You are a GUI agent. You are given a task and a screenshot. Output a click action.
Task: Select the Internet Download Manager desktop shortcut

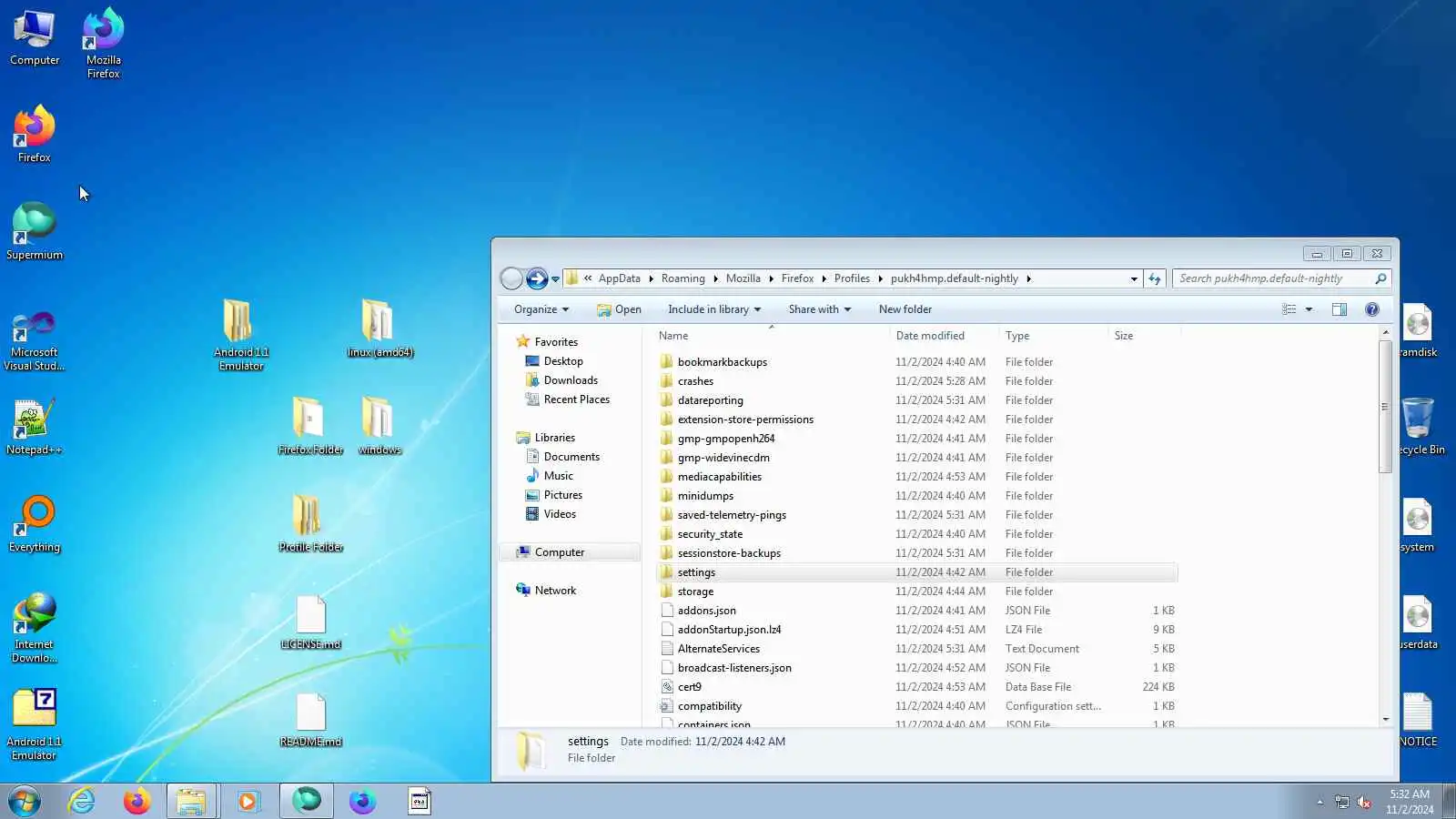pos(35,628)
